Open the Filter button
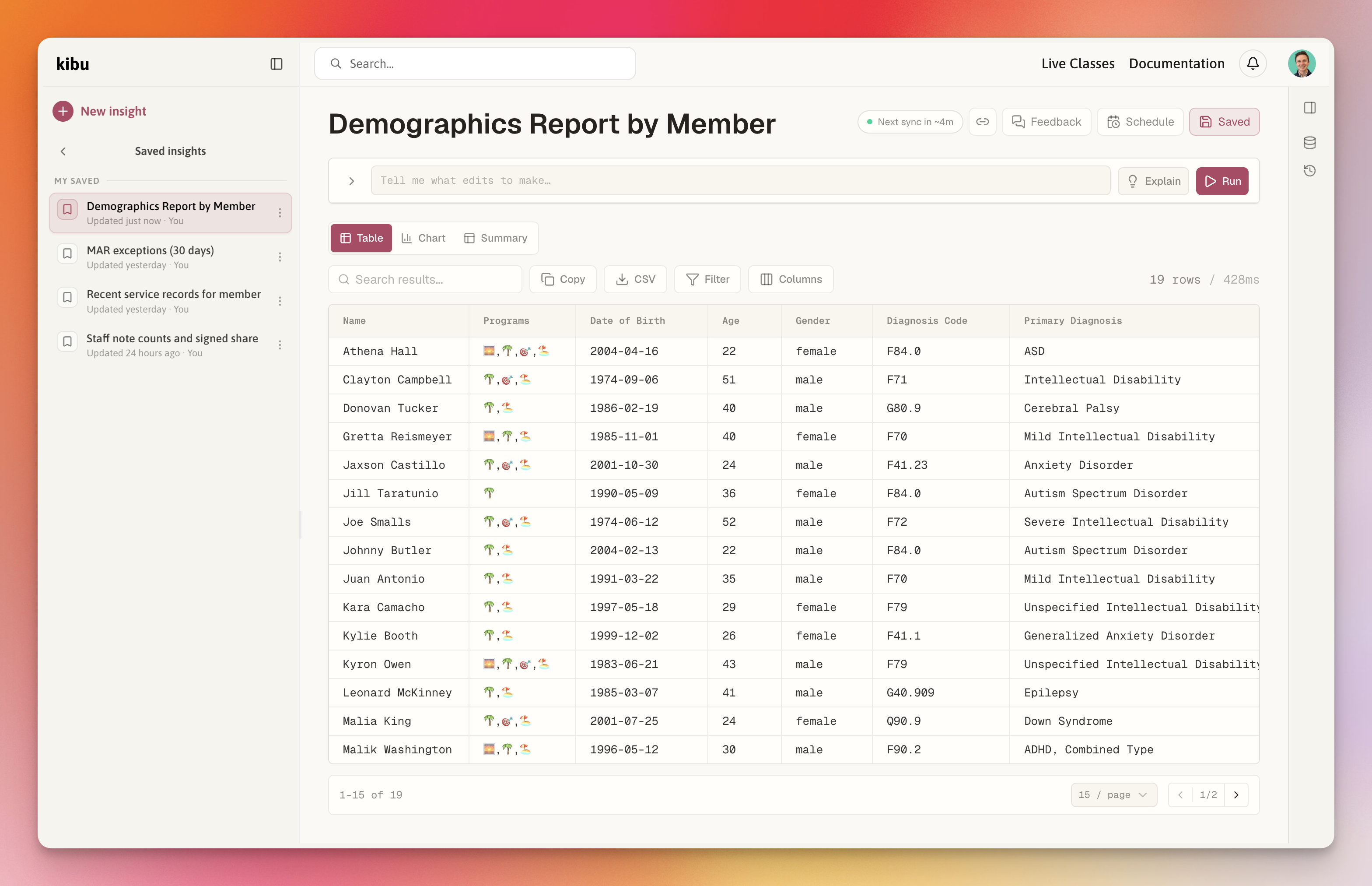 (x=707, y=279)
